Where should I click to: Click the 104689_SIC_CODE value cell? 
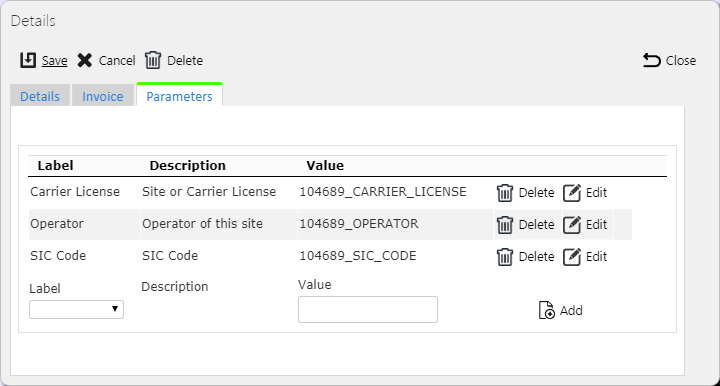tap(358, 256)
